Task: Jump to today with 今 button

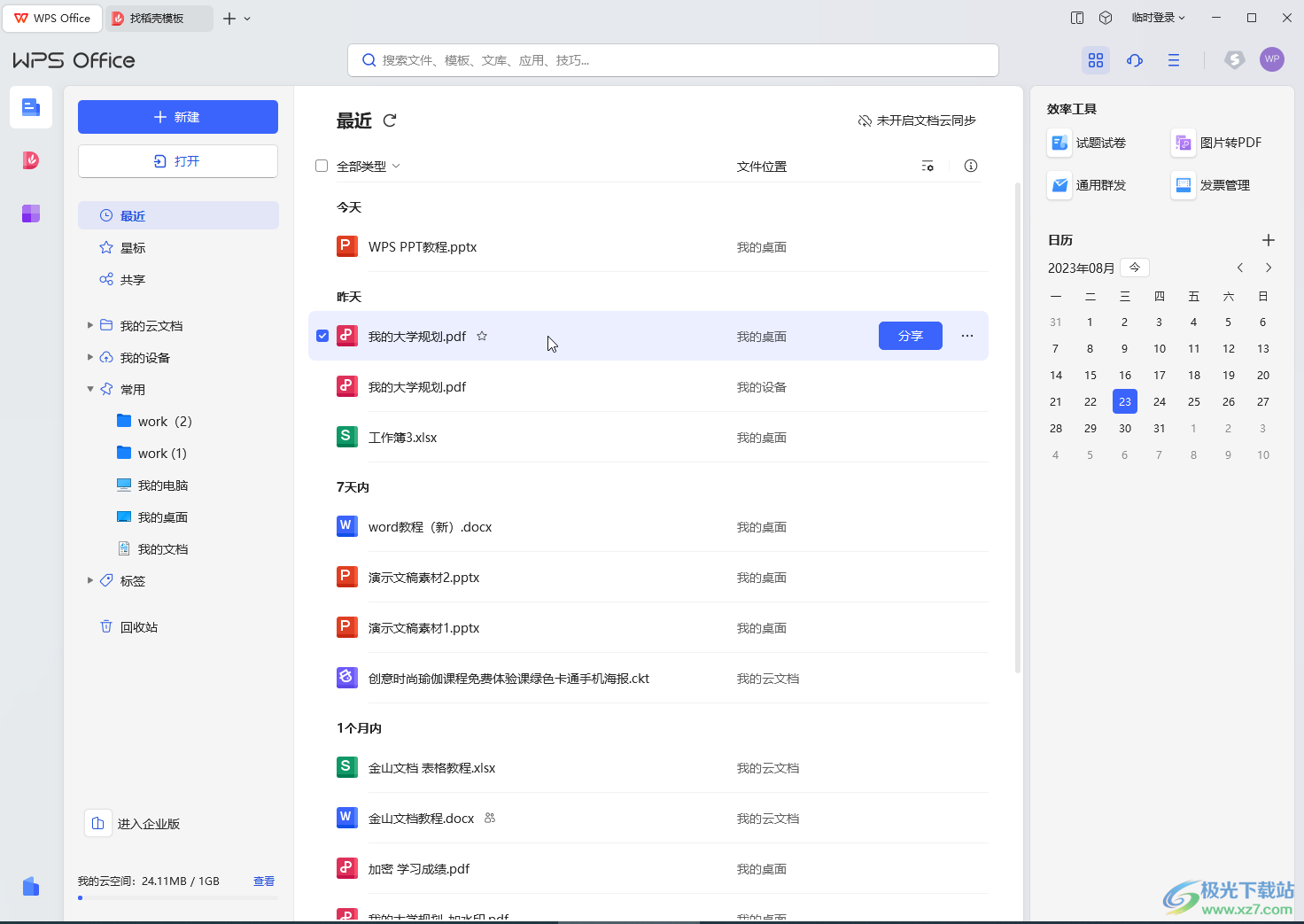Action: click(x=1135, y=268)
